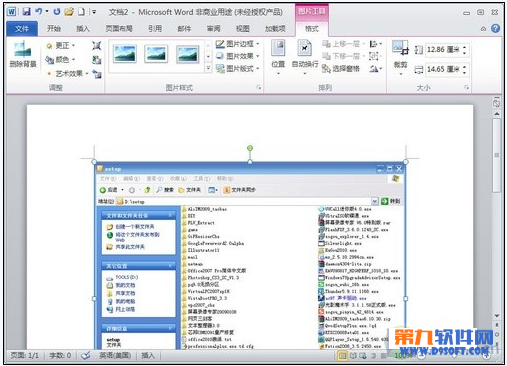
Task: Open the 艺术效果 (Artistic Effects) dropdown
Action: [68, 73]
